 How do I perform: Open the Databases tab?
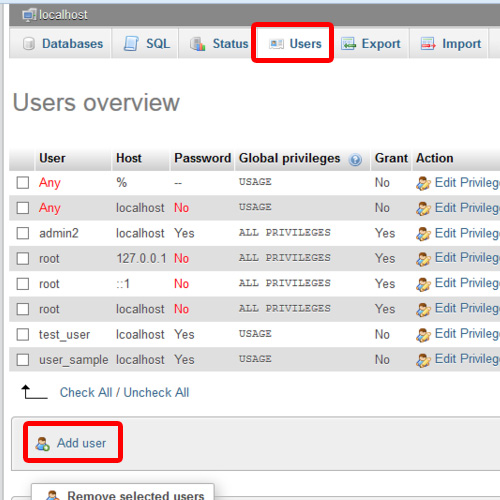60,44
